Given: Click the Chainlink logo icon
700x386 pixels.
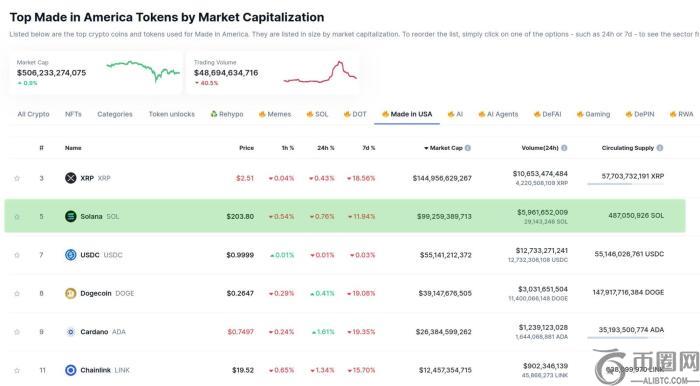Looking at the screenshot, I should pyautogui.click(x=71, y=370).
